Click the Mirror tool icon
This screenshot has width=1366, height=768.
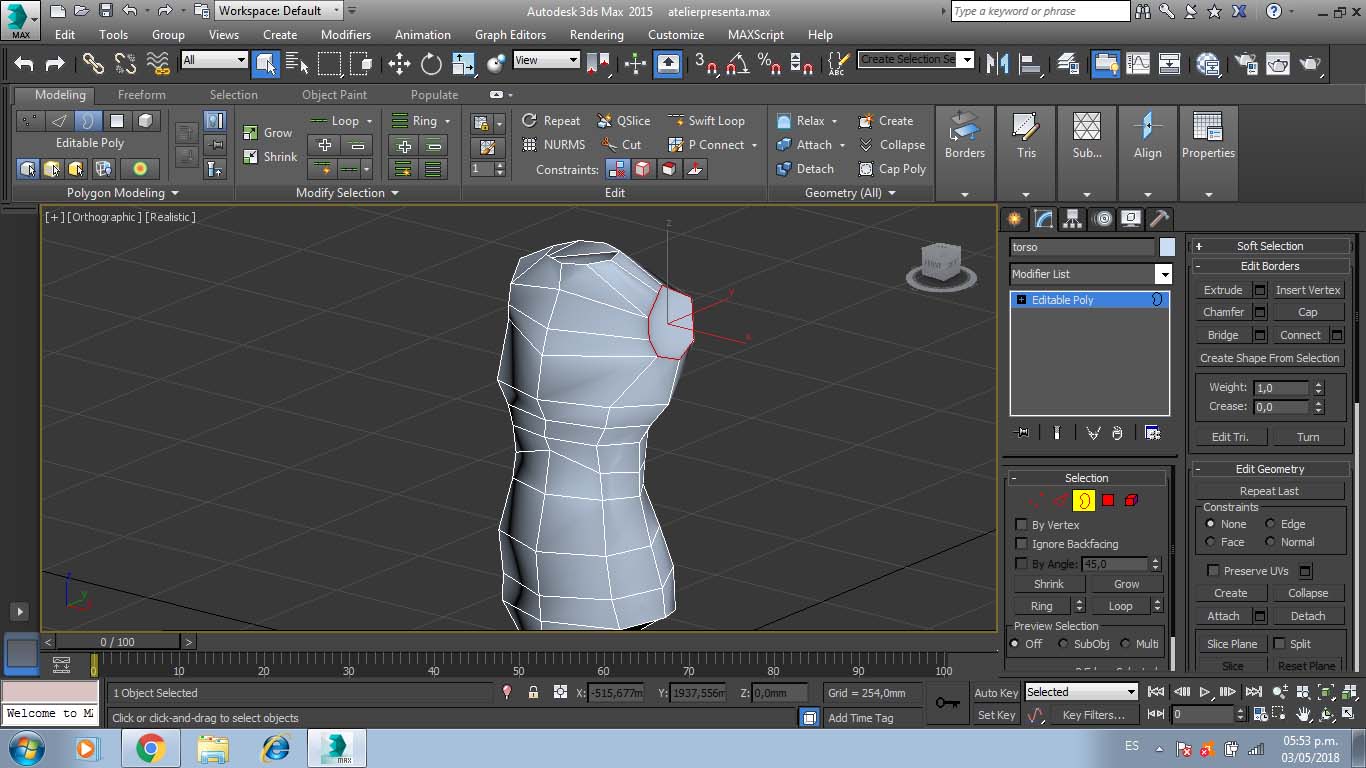997,64
